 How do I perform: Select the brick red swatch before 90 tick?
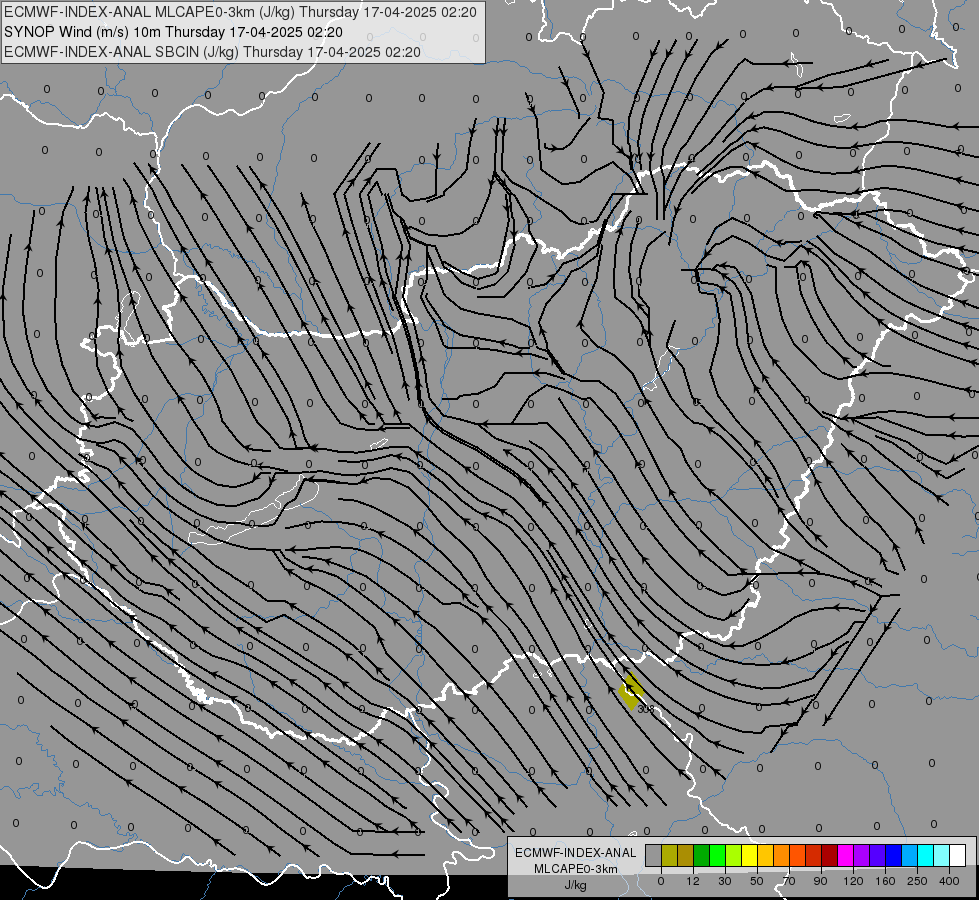tap(814, 855)
